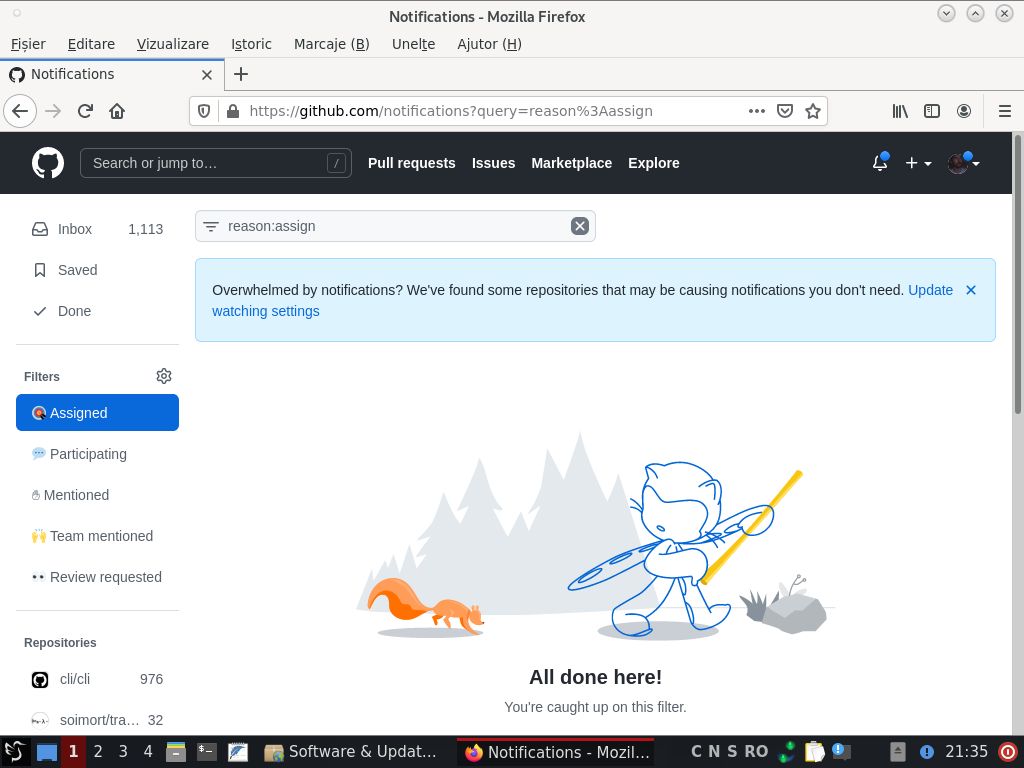Bookmark this page with the star
This screenshot has height=768, width=1024.
coord(812,111)
